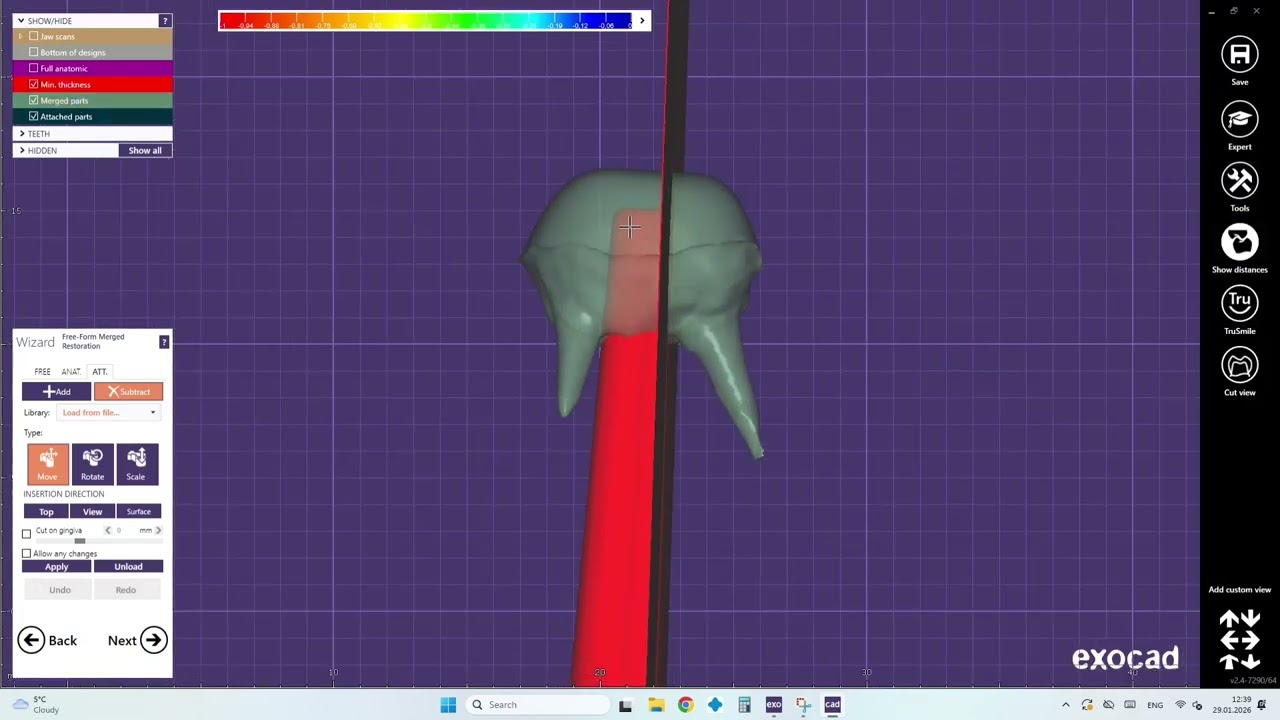
Task: Open TruSmile rendering
Action: click(x=1239, y=304)
